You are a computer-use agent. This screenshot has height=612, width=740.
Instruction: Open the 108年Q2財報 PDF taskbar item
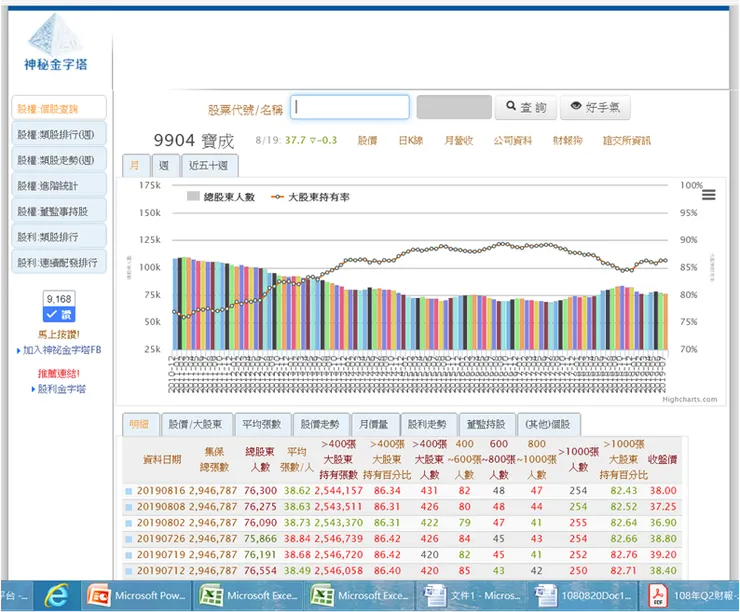click(x=691, y=596)
